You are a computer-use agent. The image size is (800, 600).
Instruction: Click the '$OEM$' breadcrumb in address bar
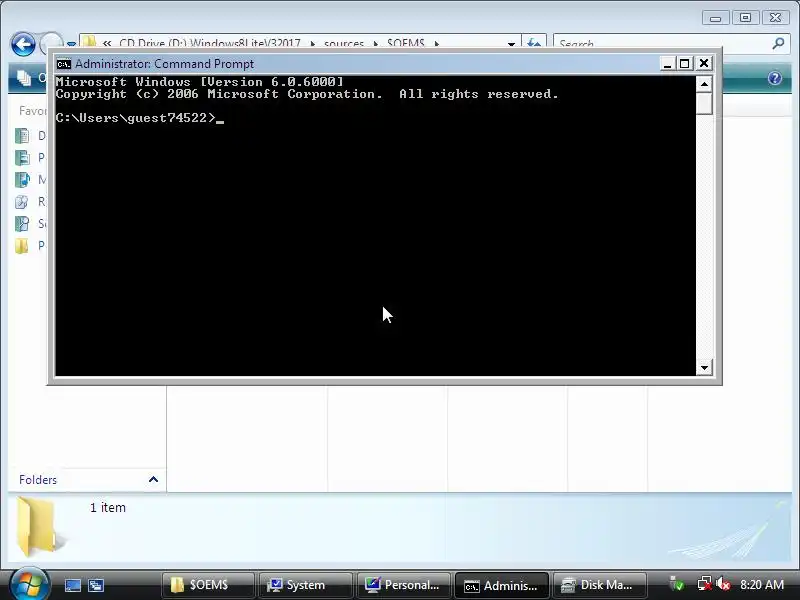pyautogui.click(x=406, y=44)
